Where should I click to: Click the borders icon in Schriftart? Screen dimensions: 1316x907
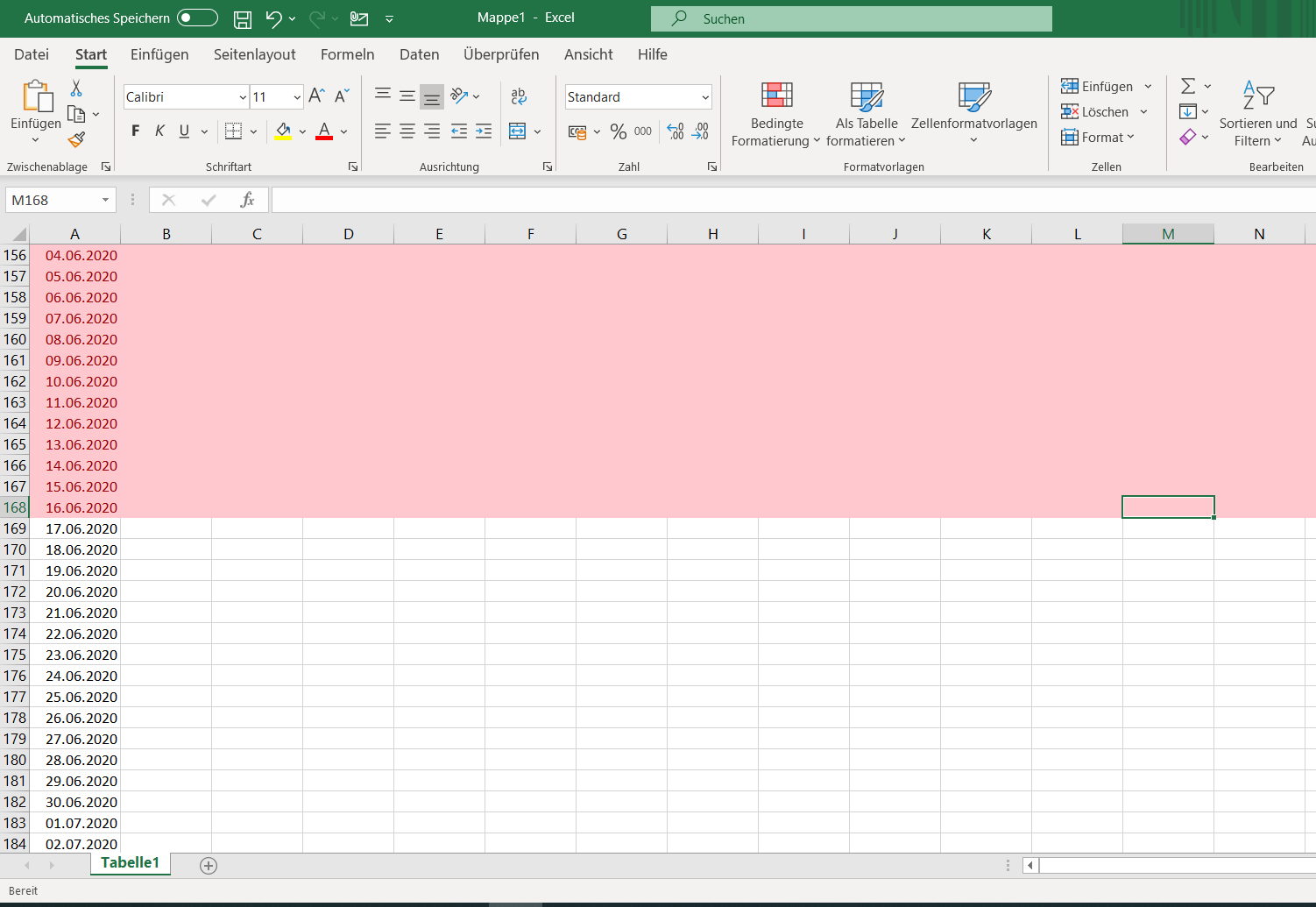coord(233,131)
